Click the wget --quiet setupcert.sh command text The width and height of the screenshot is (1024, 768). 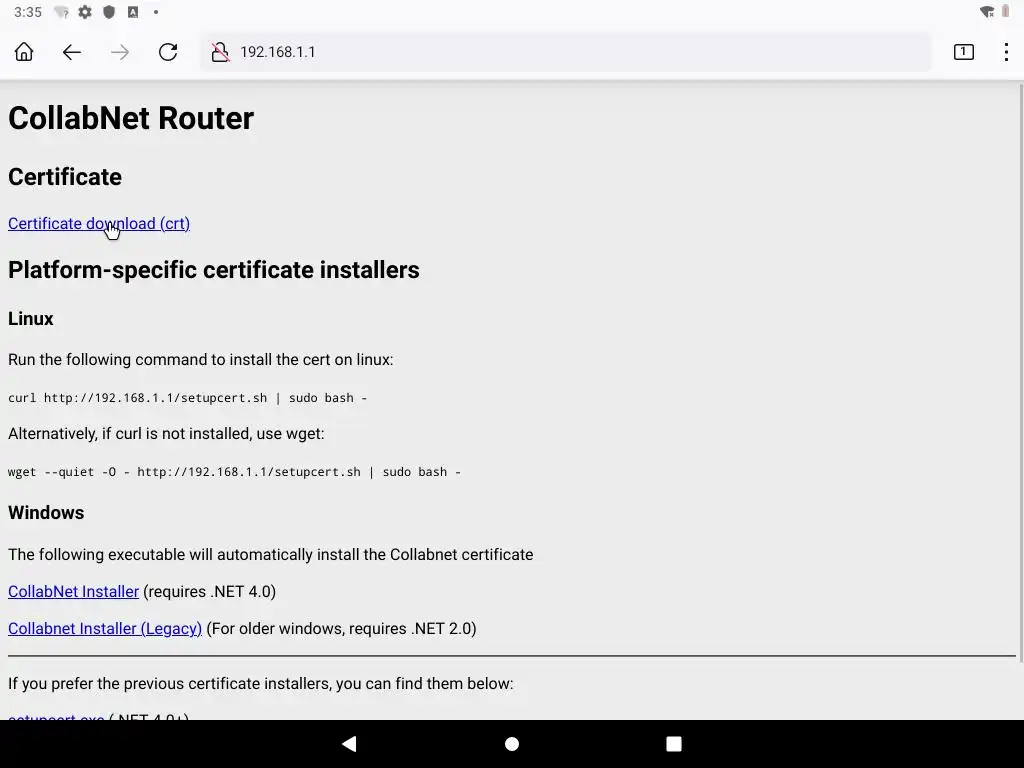[234, 472]
